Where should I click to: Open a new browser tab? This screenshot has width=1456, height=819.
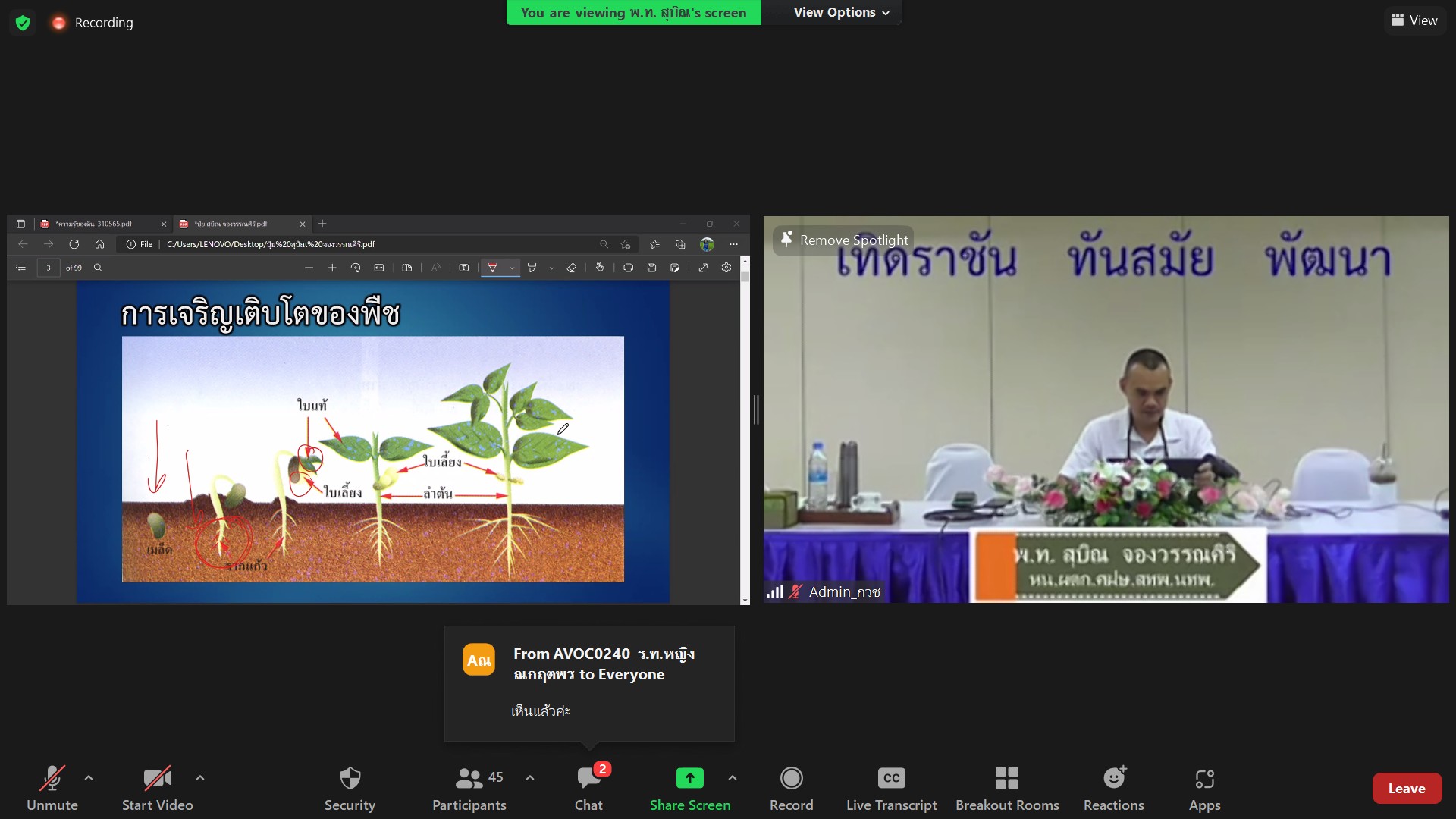point(322,224)
